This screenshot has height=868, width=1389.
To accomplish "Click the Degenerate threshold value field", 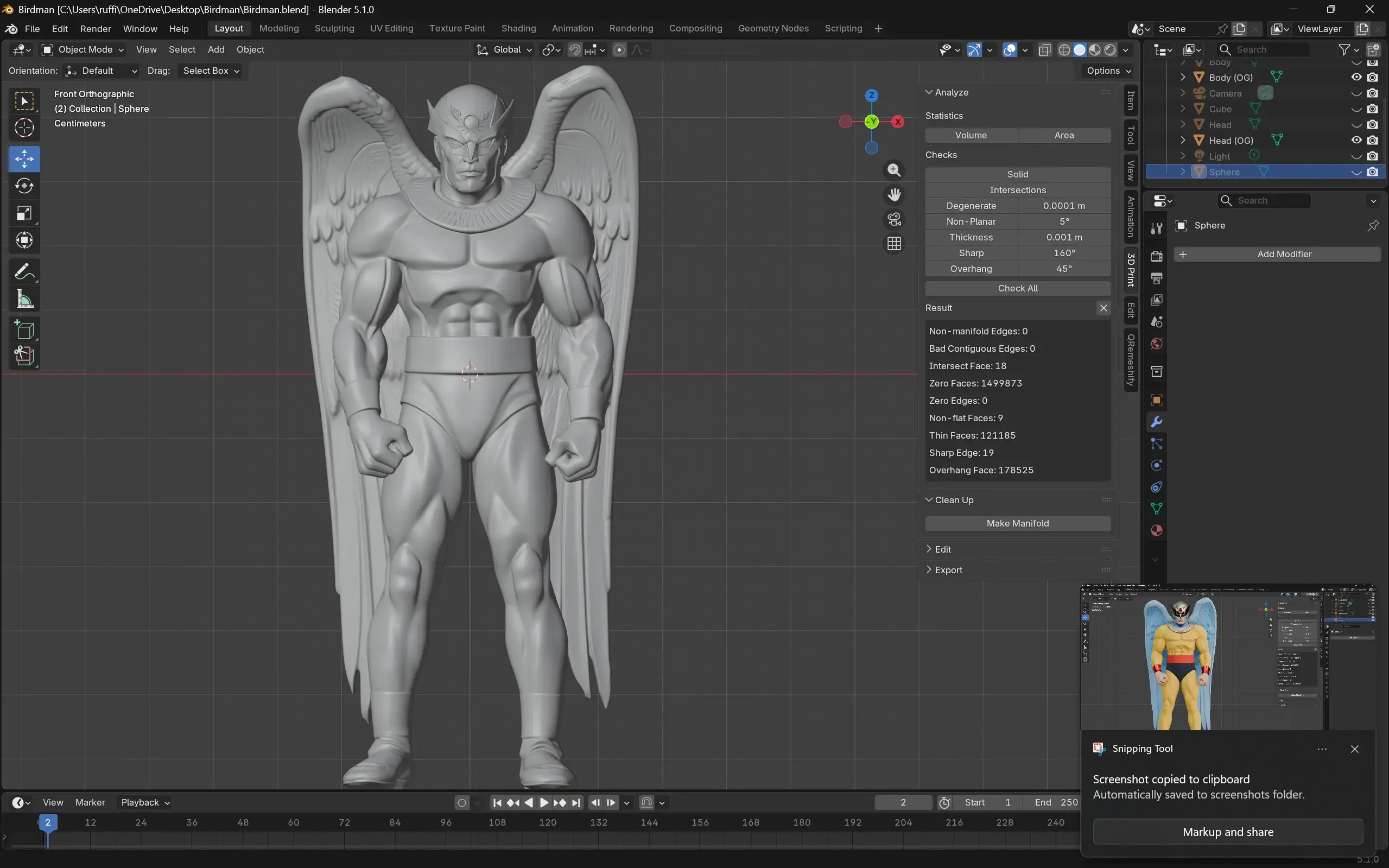I will [x=1064, y=206].
